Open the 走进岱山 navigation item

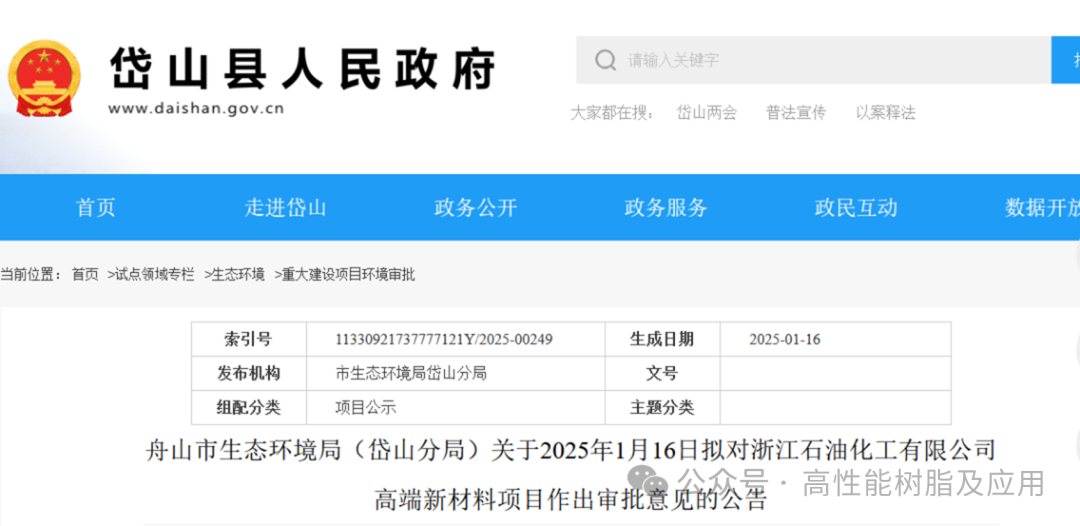(x=285, y=207)
